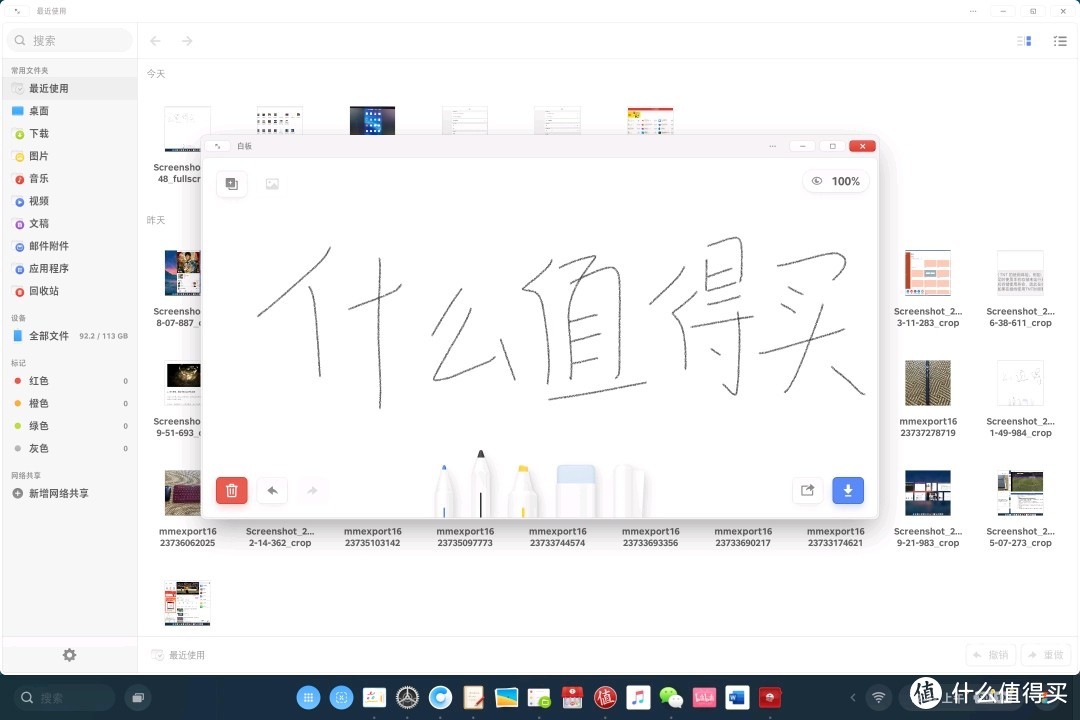This screenshot has width=1080, height=720.
Task: Open the 文稿 folder in sidebar
Action: 70,223
